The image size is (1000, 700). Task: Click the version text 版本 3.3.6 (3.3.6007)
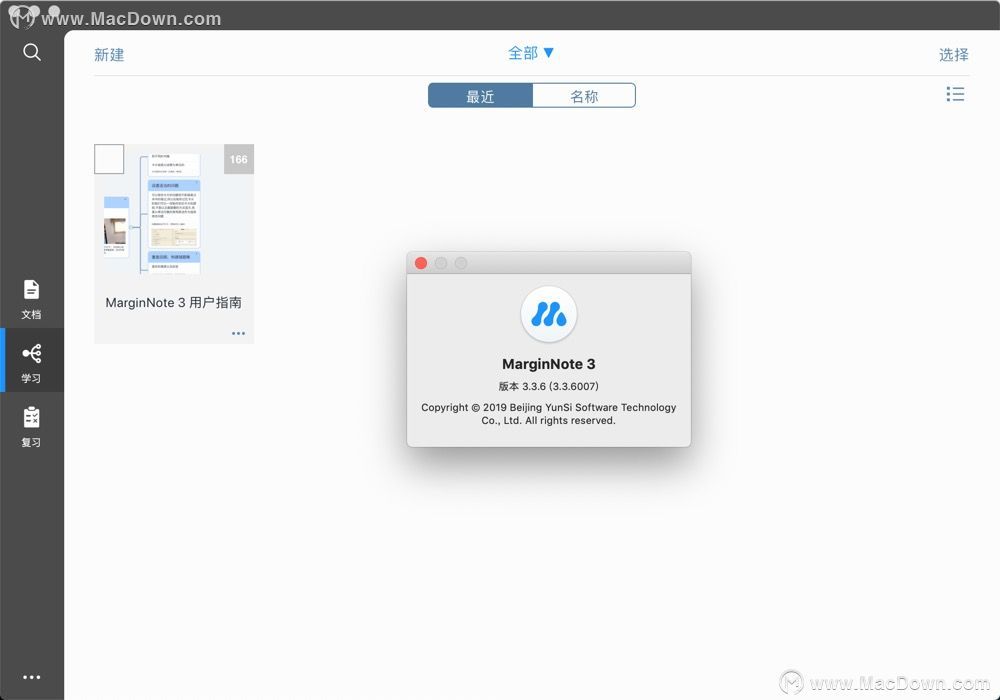[x=548, y=386]
